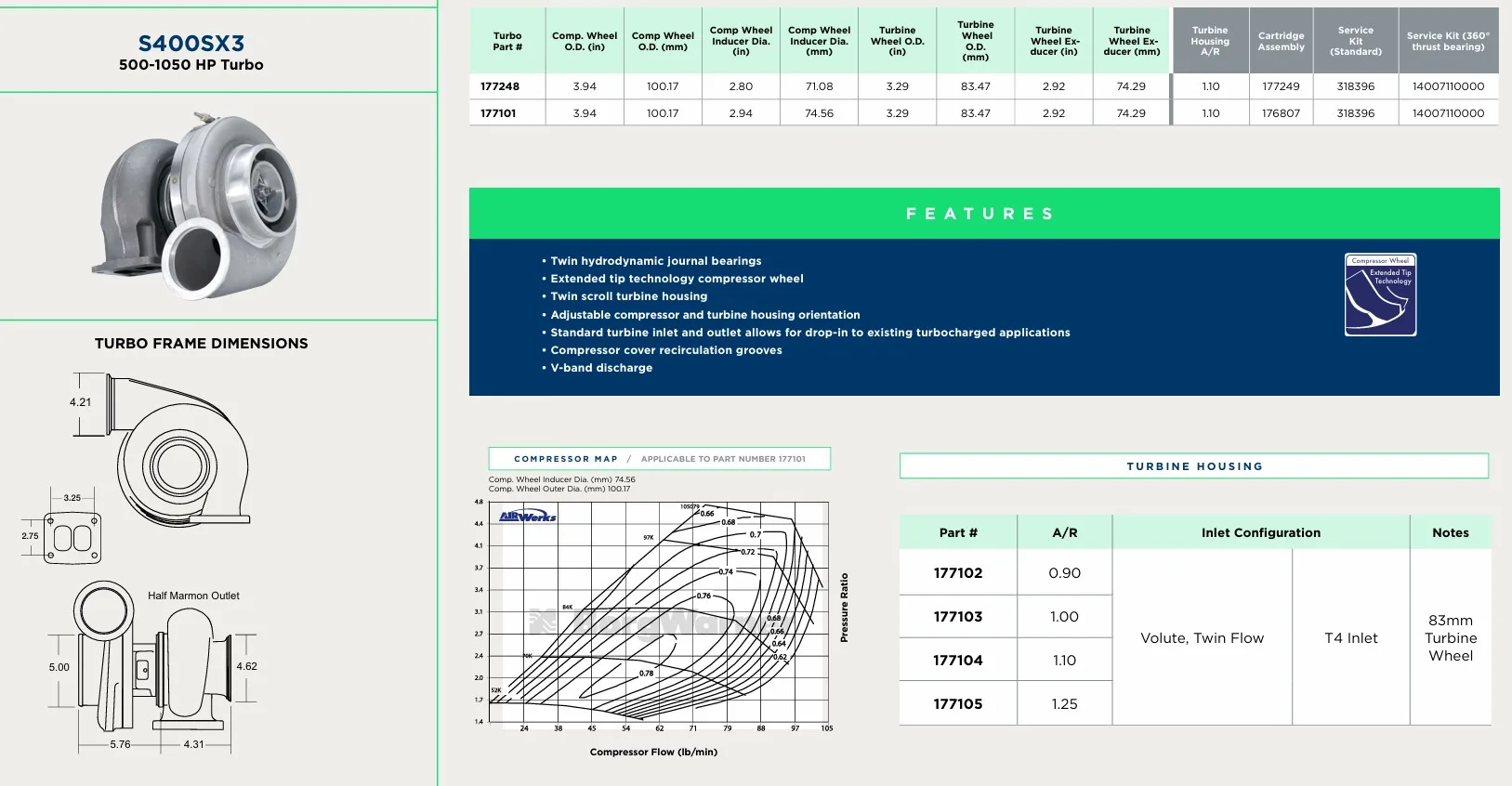Click the 5.76 dimension value
The image size is (1512, 786).
coord(121,745)
